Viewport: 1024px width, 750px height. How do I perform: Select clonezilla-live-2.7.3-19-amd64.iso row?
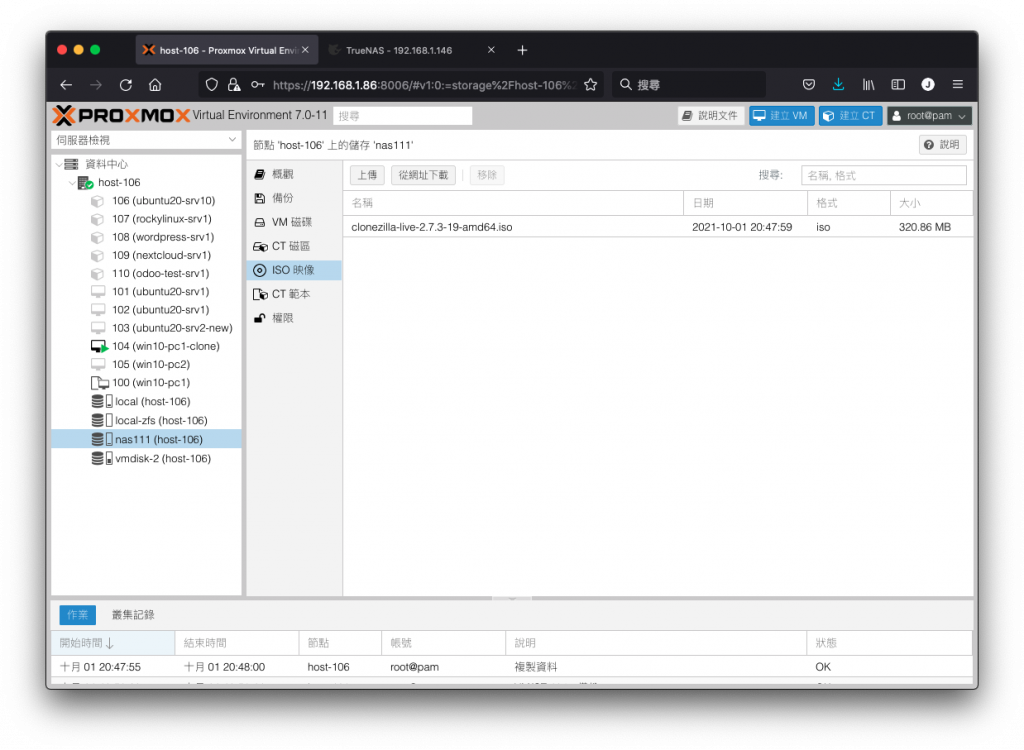pyautogui.click(x=658, y=227)
